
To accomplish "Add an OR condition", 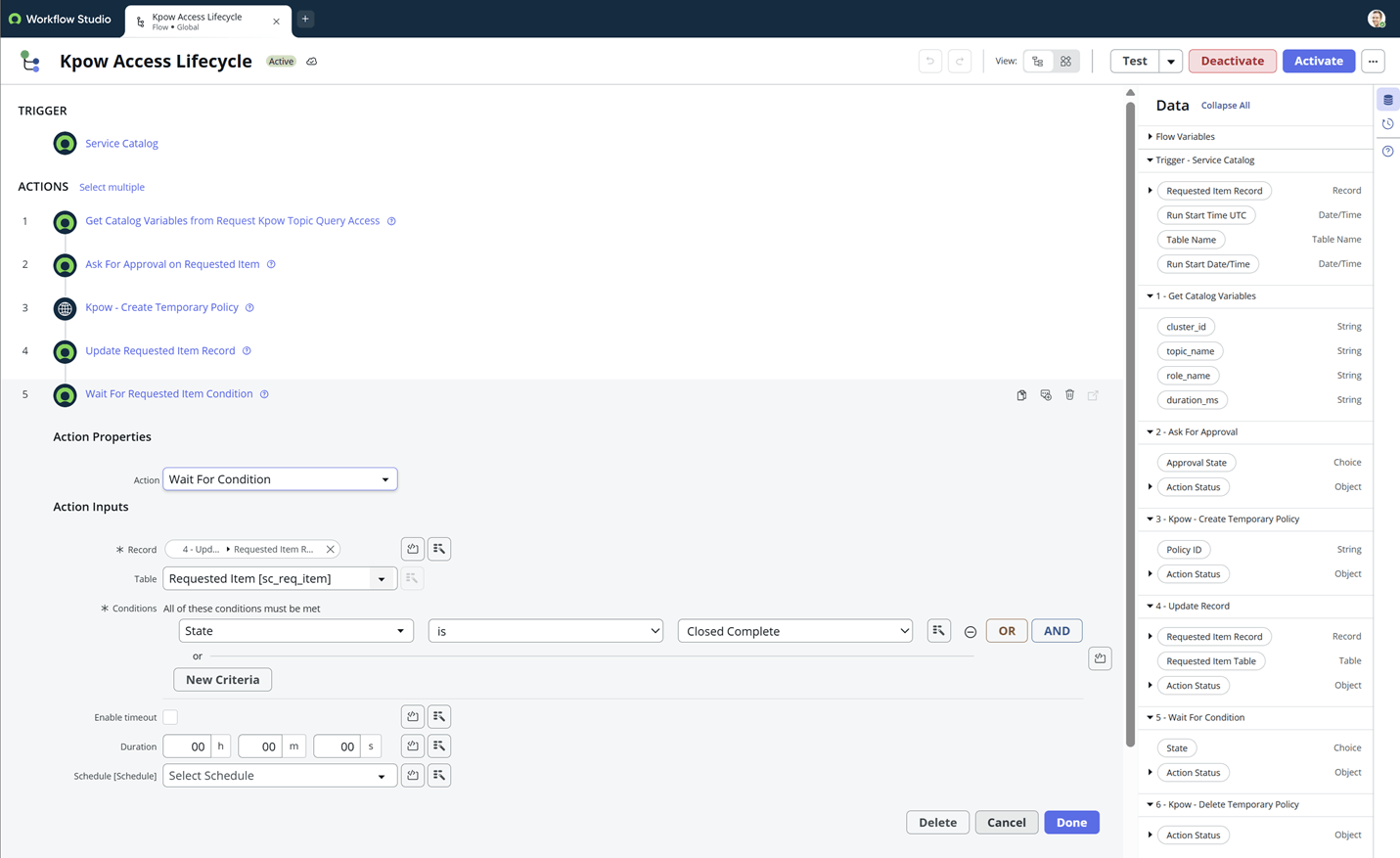I will [x=1007, y=631].
